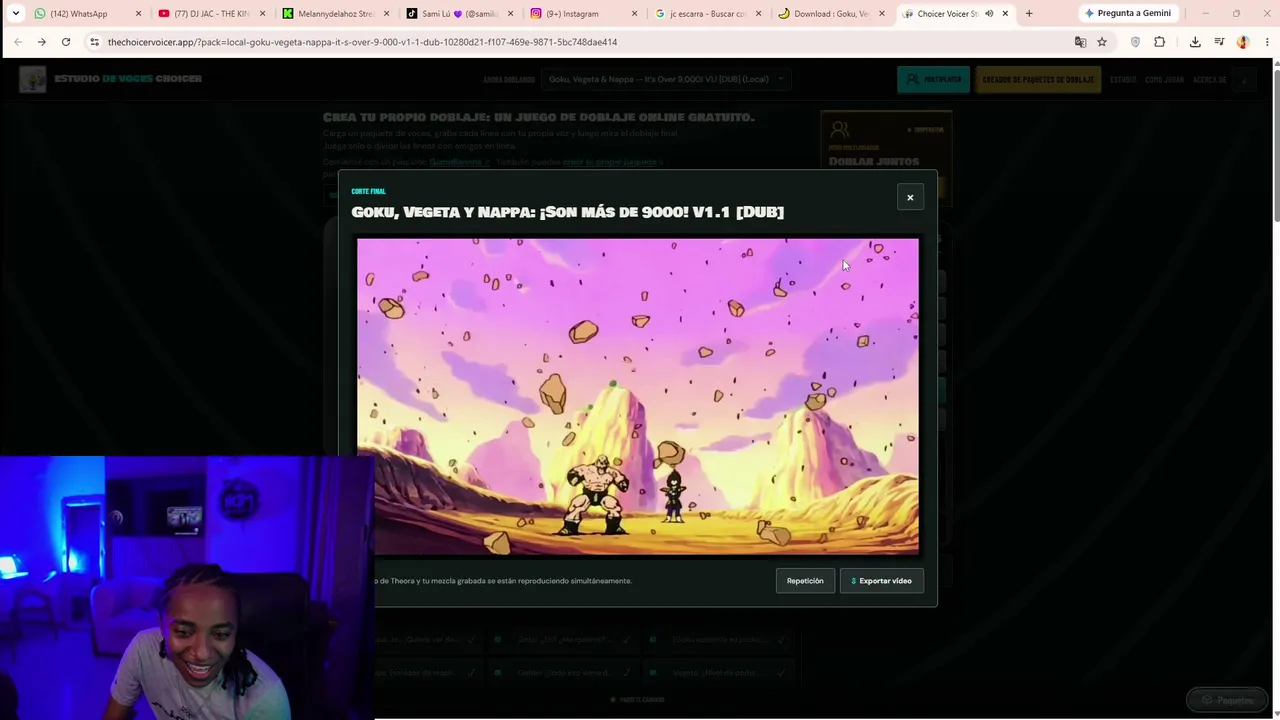
Task: Select the Vegeta '¿Nivel de poder' line
Action: click(720, 673)
